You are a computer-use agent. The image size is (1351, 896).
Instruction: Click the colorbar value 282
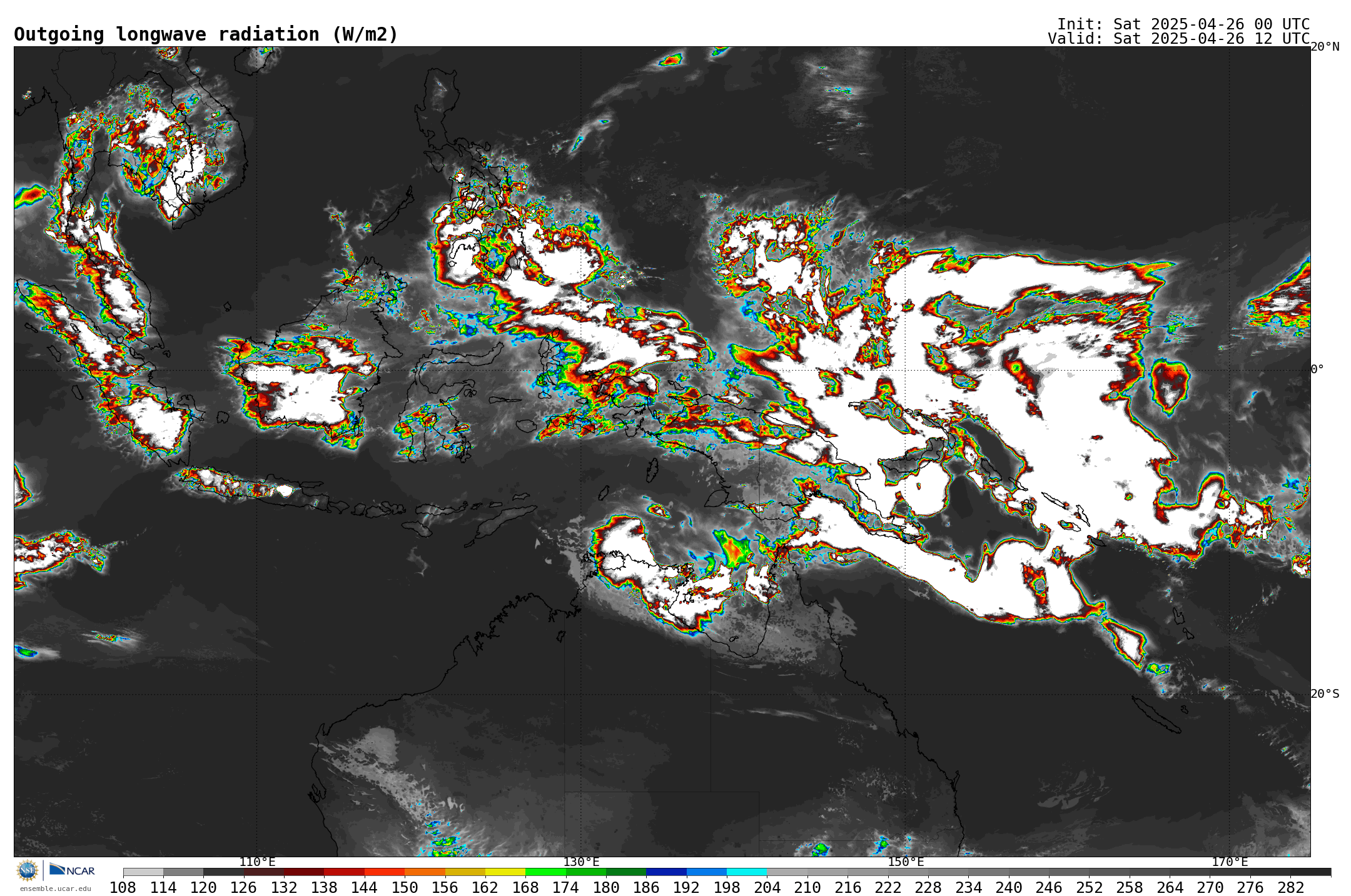1291,888
